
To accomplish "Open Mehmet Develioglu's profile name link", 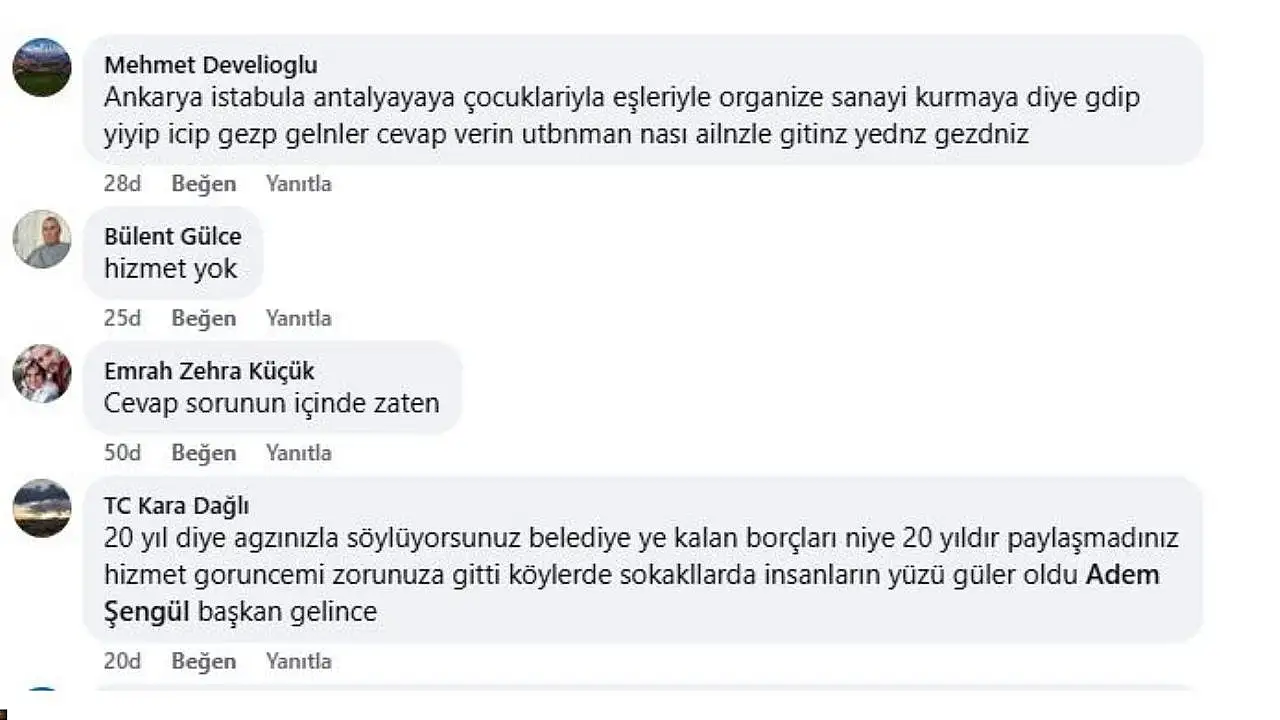I will coord(211,65).
